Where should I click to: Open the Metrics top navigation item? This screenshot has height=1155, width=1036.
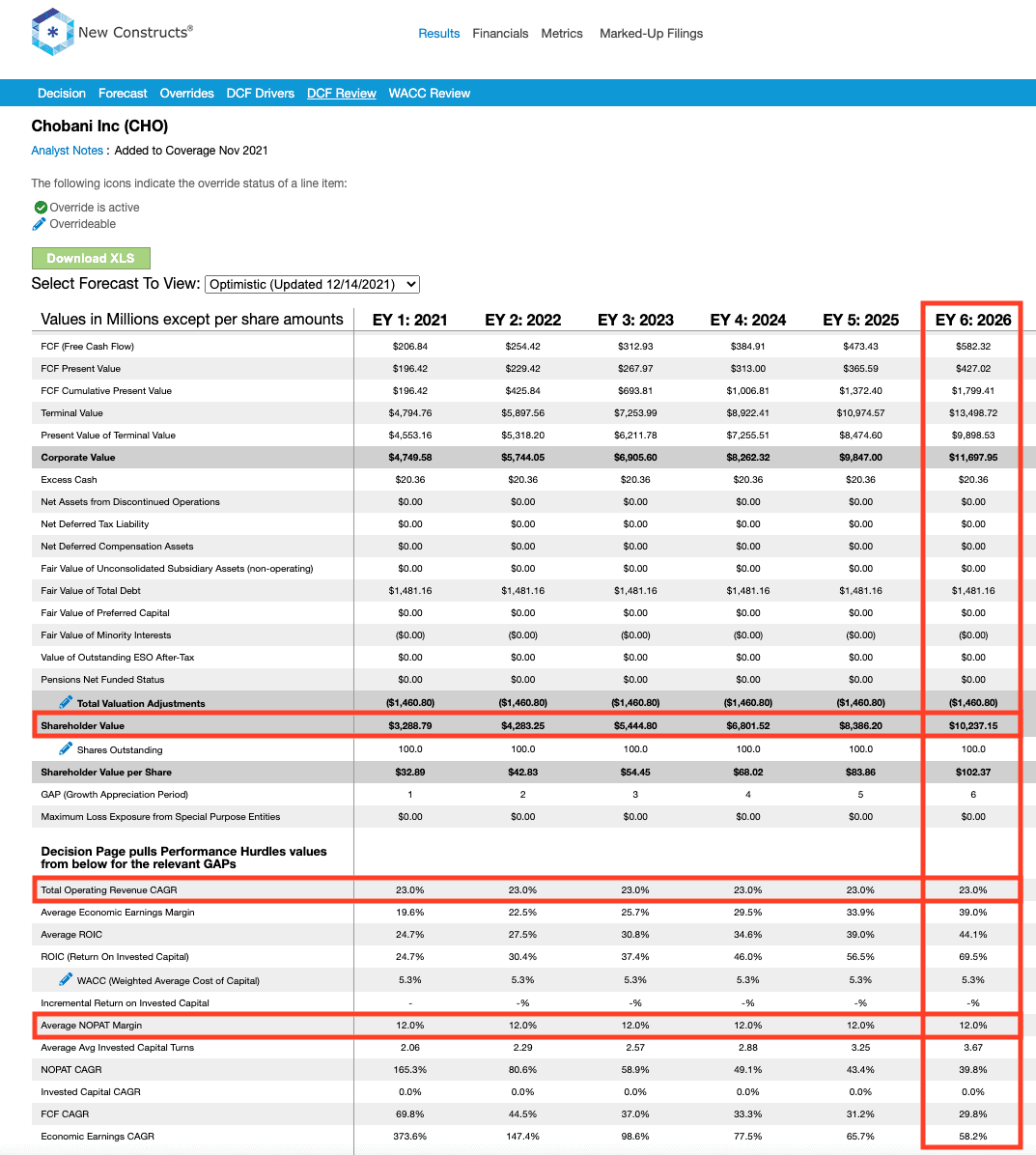(x=562, y=33)
